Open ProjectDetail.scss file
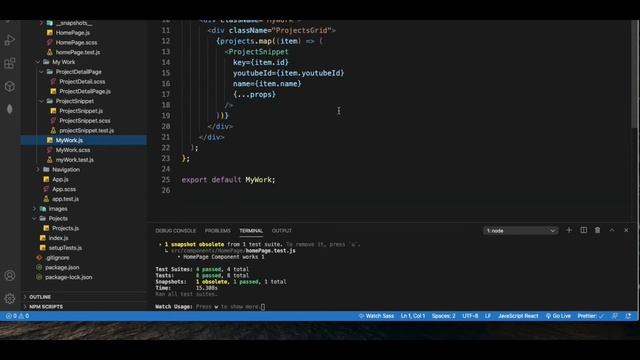Image resolution: width=640 pixels, height=360 pixels. pos(82,82)
